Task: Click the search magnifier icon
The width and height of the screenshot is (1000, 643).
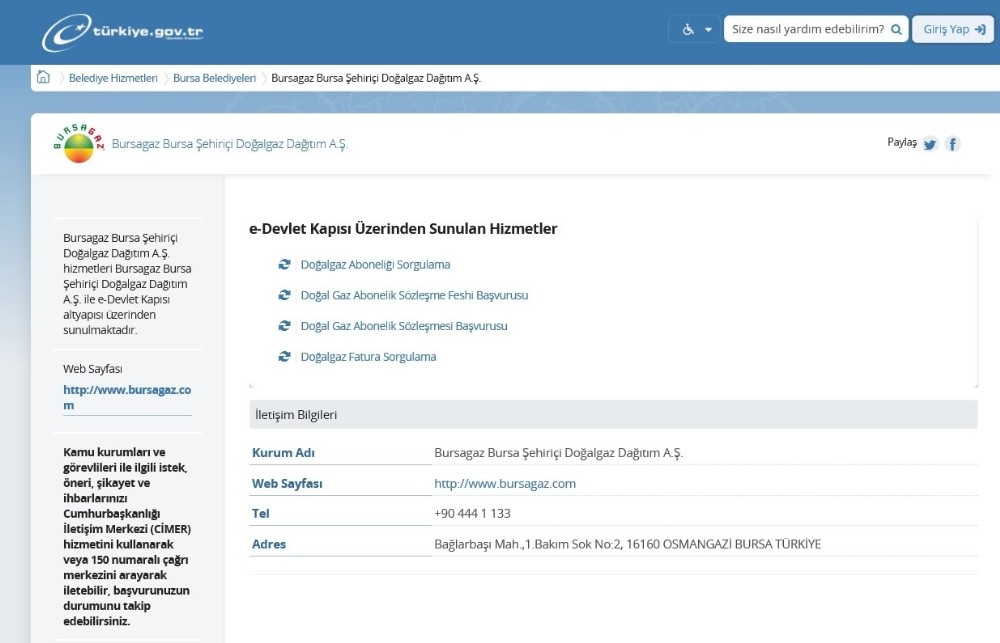Action: [x=896, y=30]
